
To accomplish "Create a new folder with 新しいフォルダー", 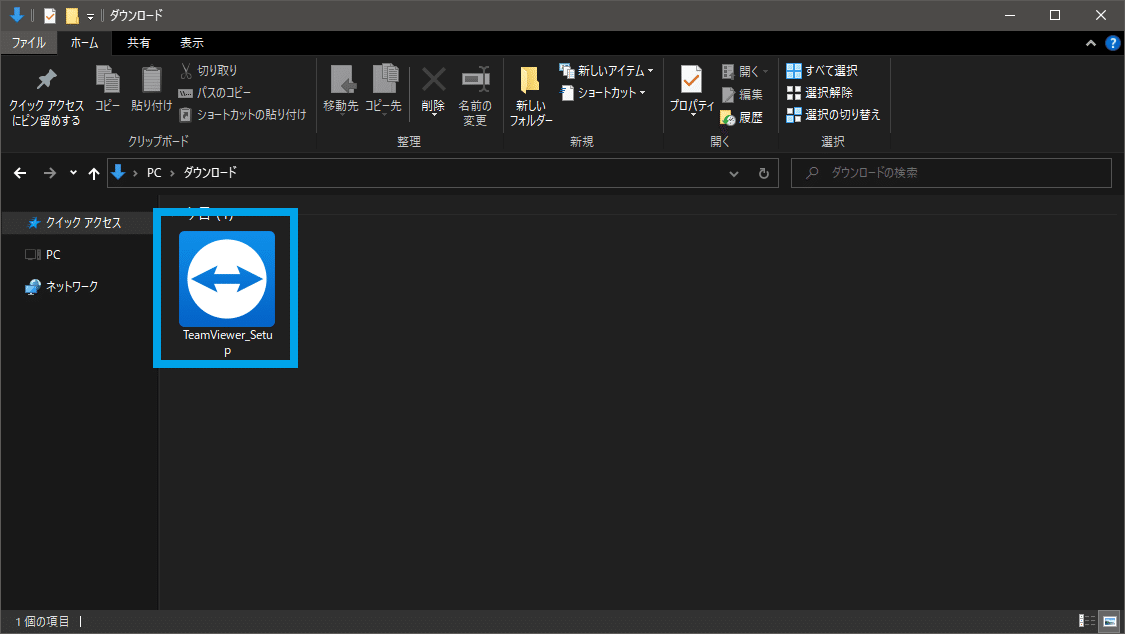I will (531, 96).
